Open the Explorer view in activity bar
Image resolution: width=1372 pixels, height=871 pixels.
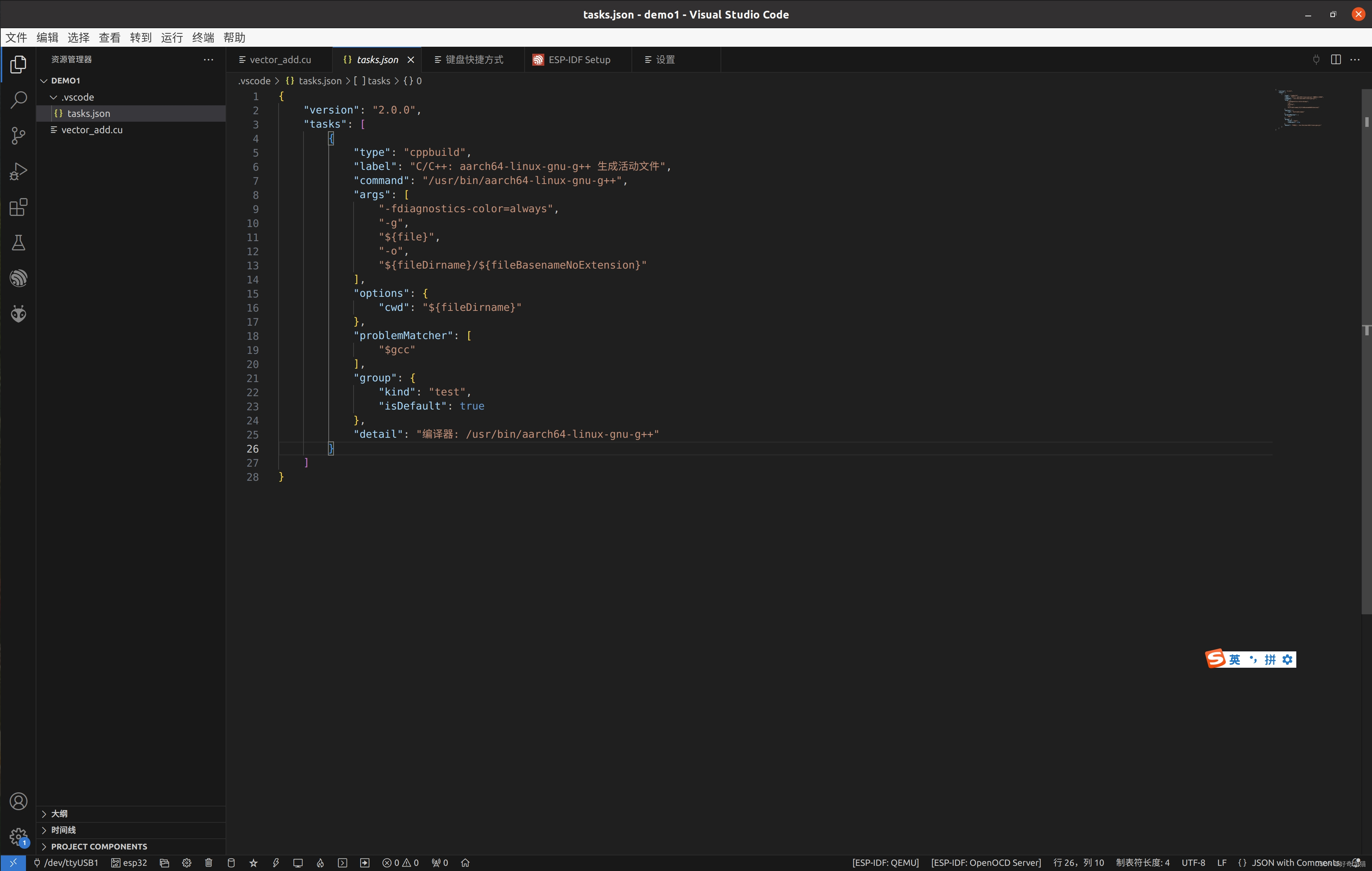(18, 65)
